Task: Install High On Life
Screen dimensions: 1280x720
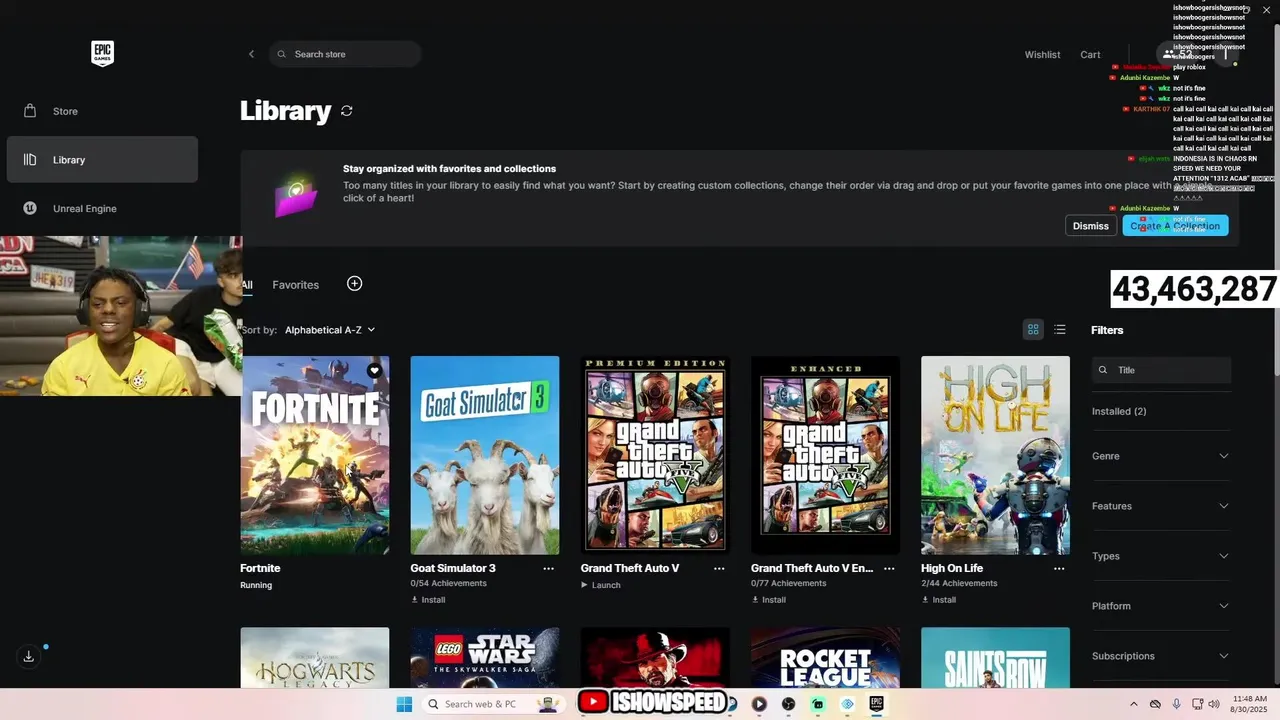Action: (938, 600)
